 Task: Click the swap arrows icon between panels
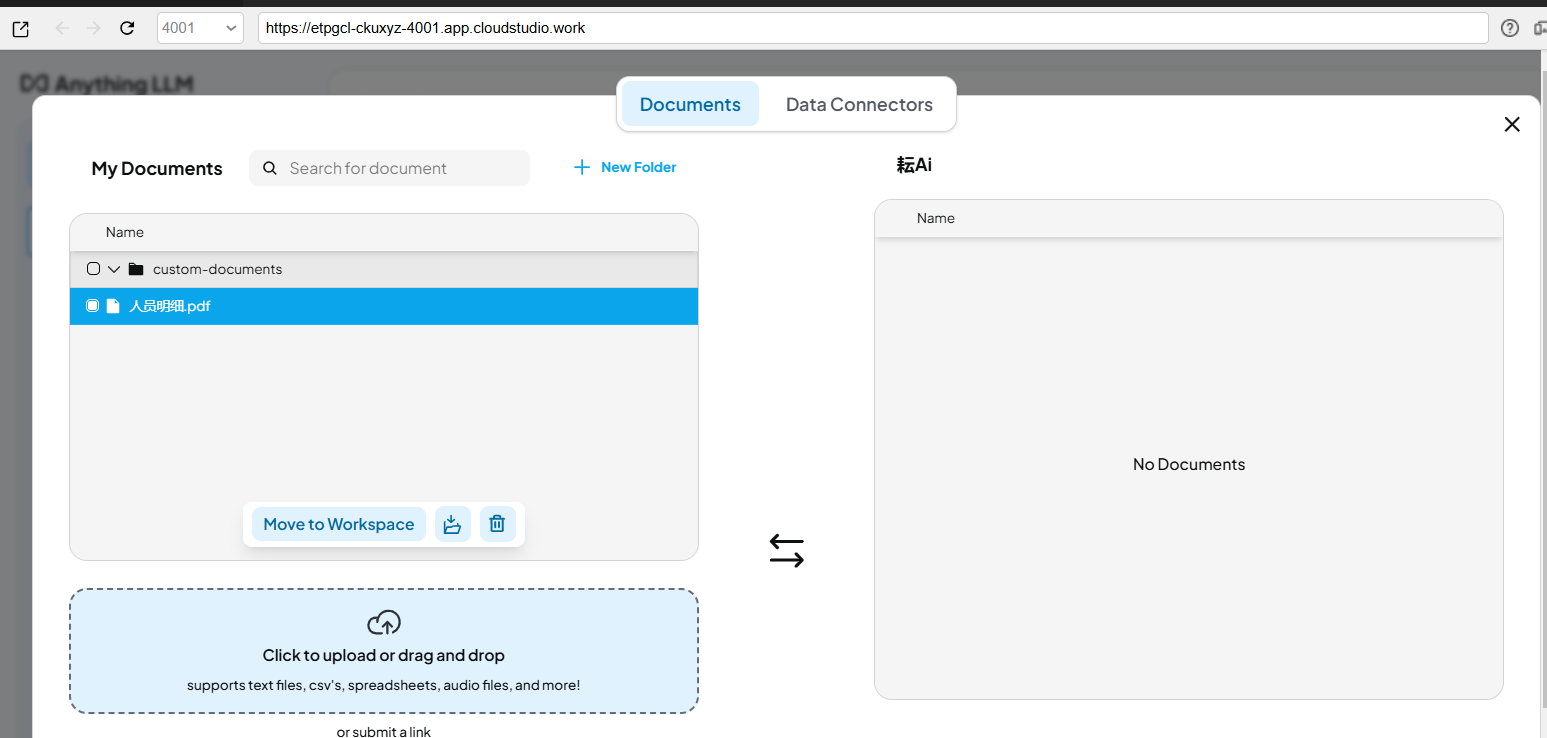point(787,551)
